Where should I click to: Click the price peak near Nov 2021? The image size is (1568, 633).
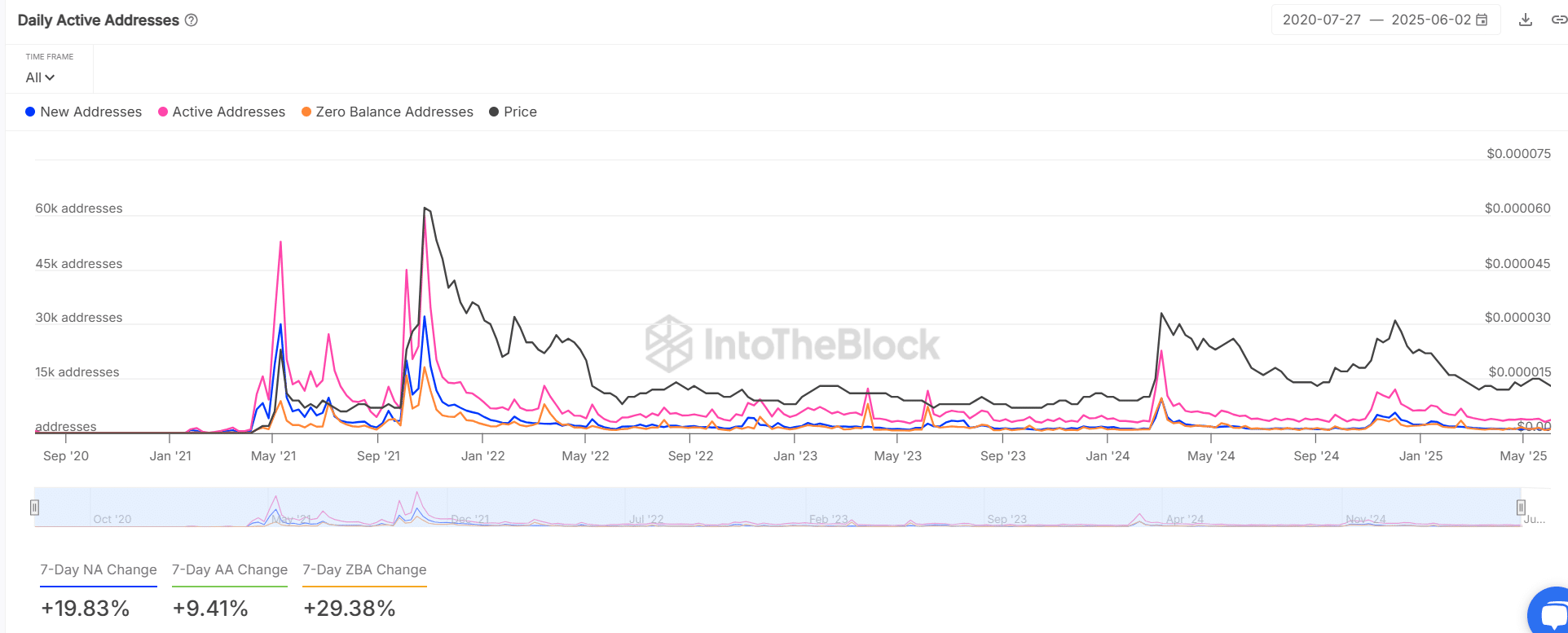(425, 209)
